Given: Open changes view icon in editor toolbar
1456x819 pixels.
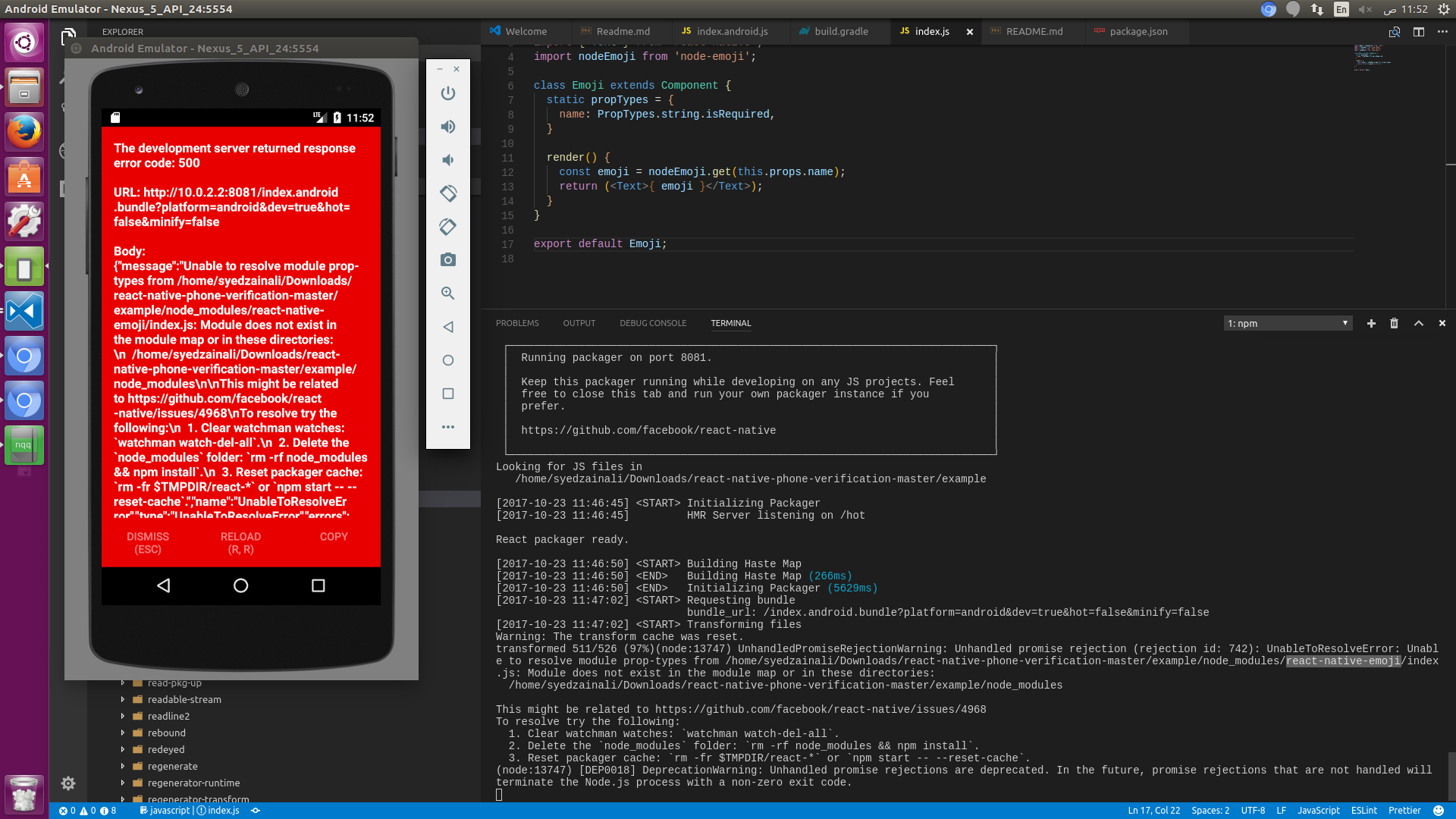Looking at the screenshot, I should tap(1395, 32).
